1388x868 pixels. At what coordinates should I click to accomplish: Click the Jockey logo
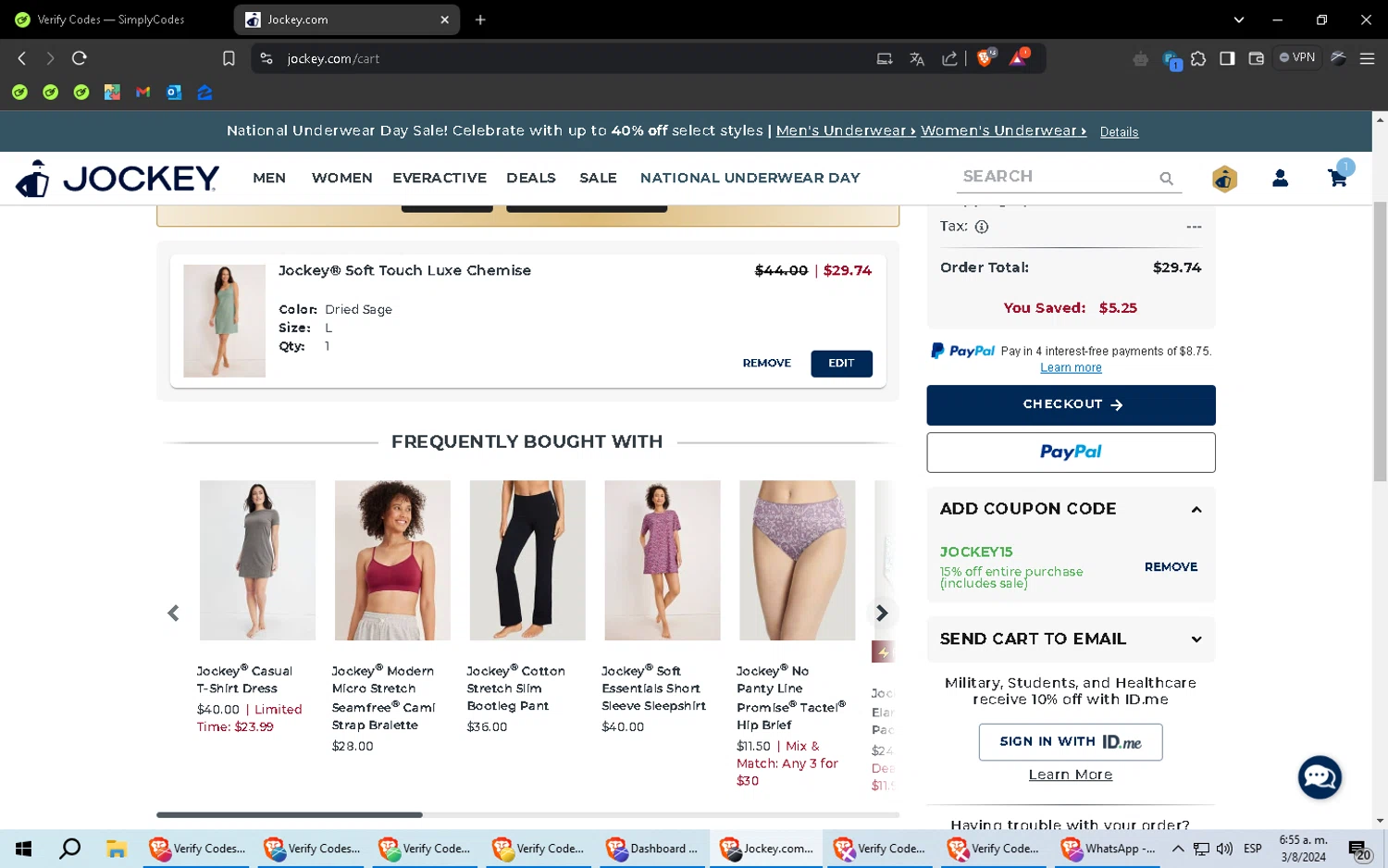(x=118, y=178)
